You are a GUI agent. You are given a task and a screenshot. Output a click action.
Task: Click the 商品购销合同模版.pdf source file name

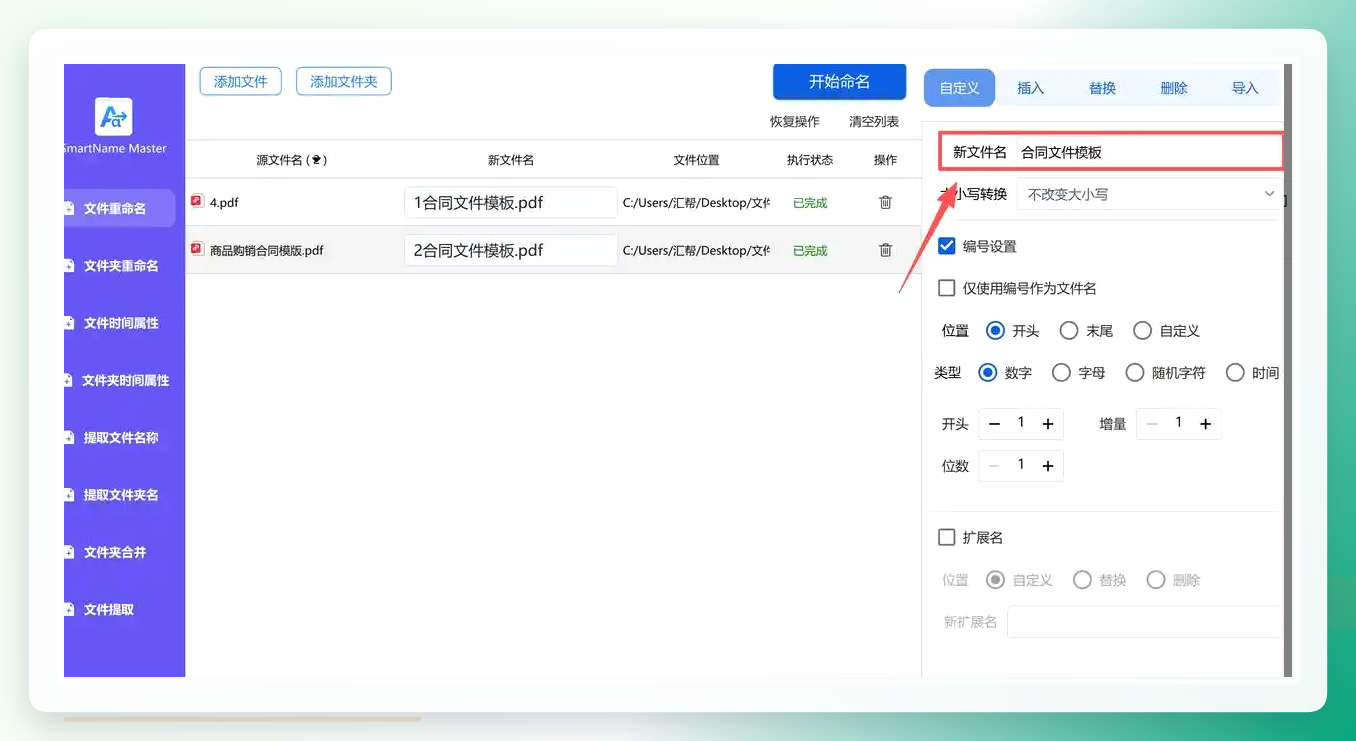click(267, 251)
